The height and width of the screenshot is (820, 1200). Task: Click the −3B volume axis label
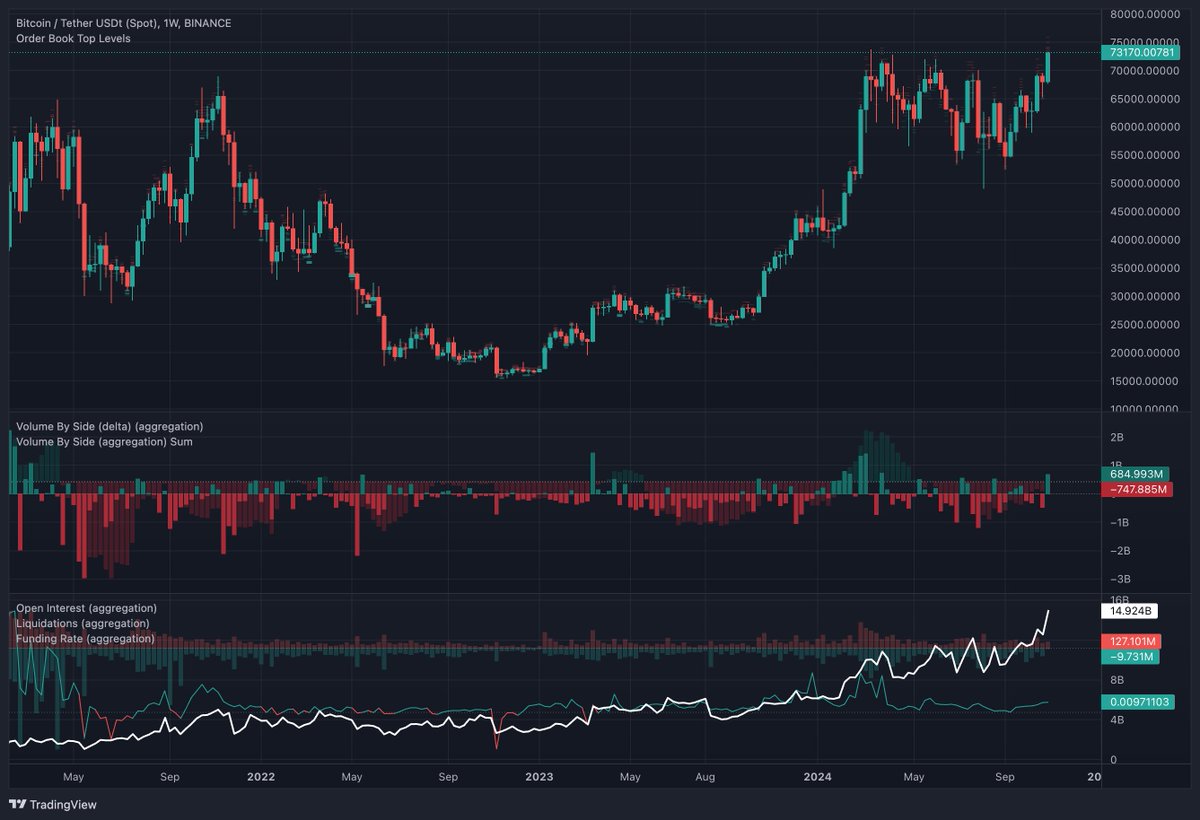tap(1122, 579)
